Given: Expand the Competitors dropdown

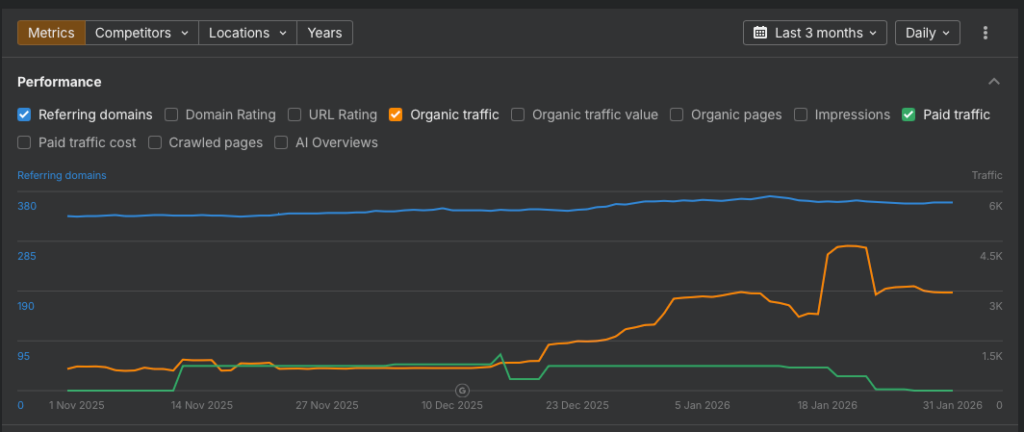Looking at the screenshot, I should tap(141, 33).
